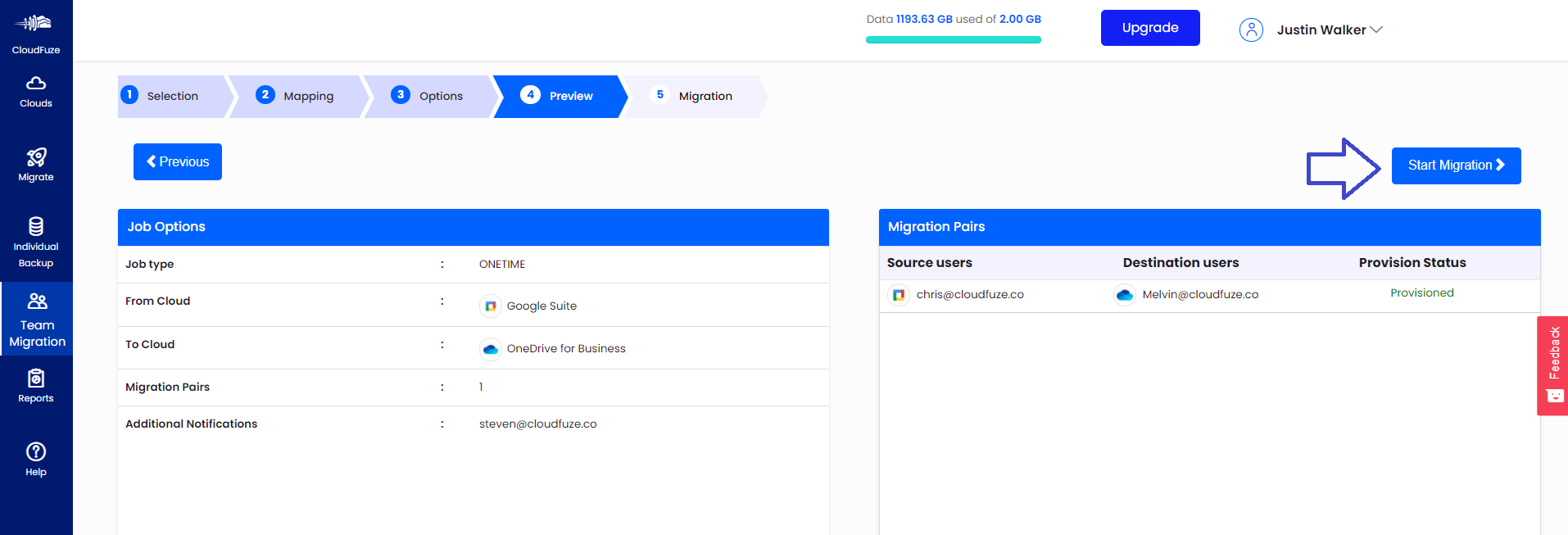Go to step 1 Selection
1568x535 pixels.
pyautogui.click(x=172, y=96)
